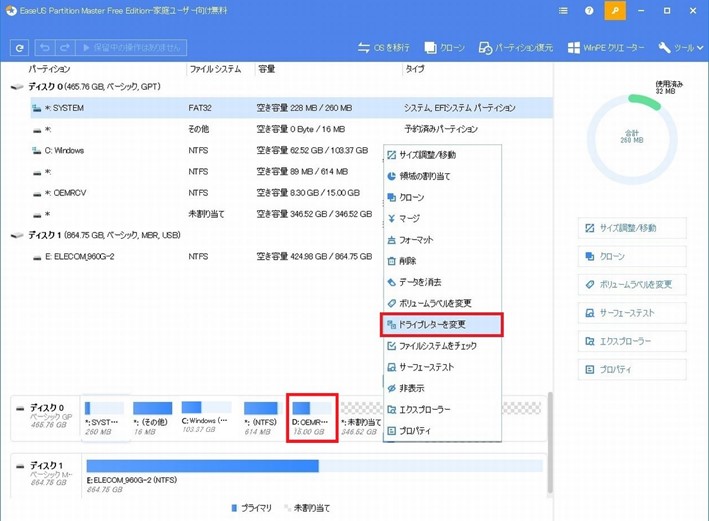709x521 pixels.
Task: Choose マージ in the context menu
Action: (442, 219)
